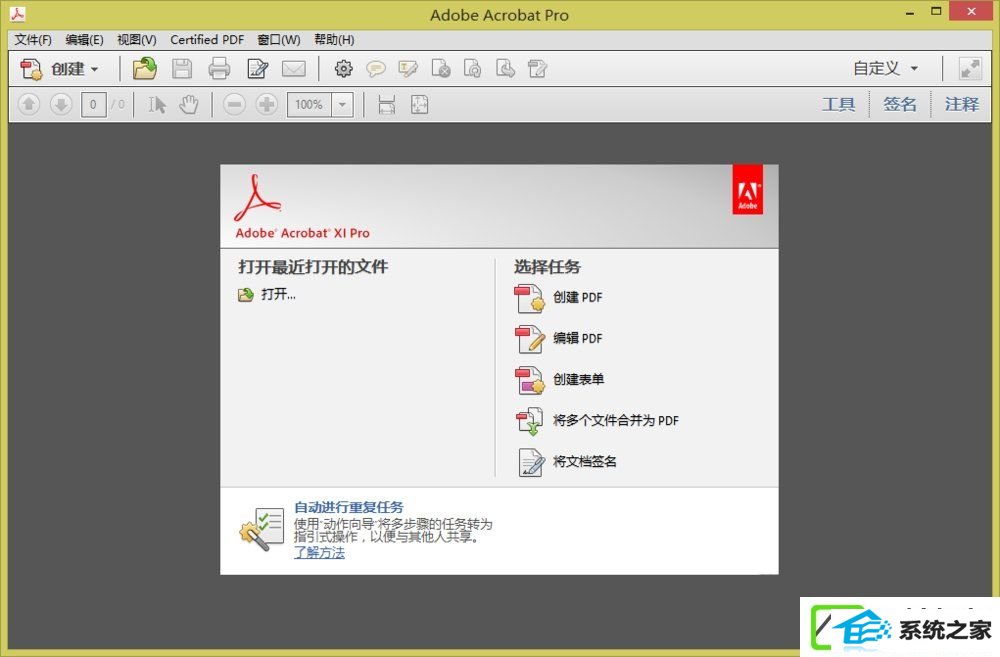1000x657 pixels.
Task: Maximize the Adobe Acrobat Pro window
Action: tap(936, 11)
